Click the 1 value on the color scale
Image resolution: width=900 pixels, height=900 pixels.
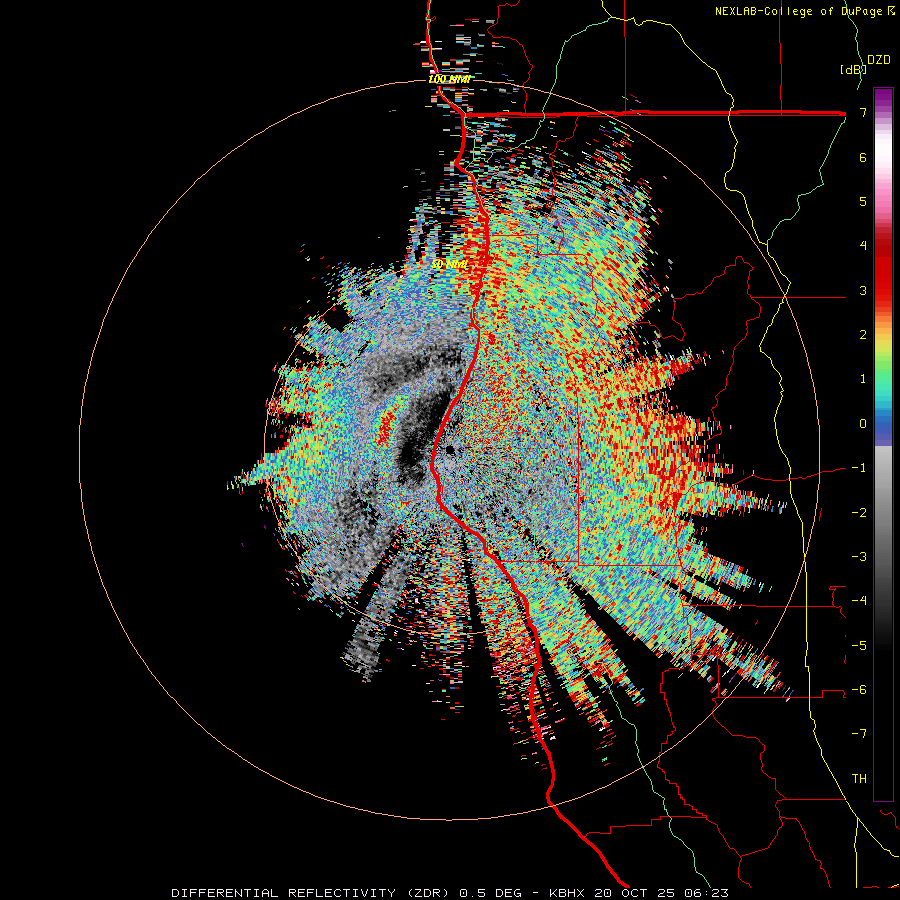pyautogui.click(x=863, y=379)
